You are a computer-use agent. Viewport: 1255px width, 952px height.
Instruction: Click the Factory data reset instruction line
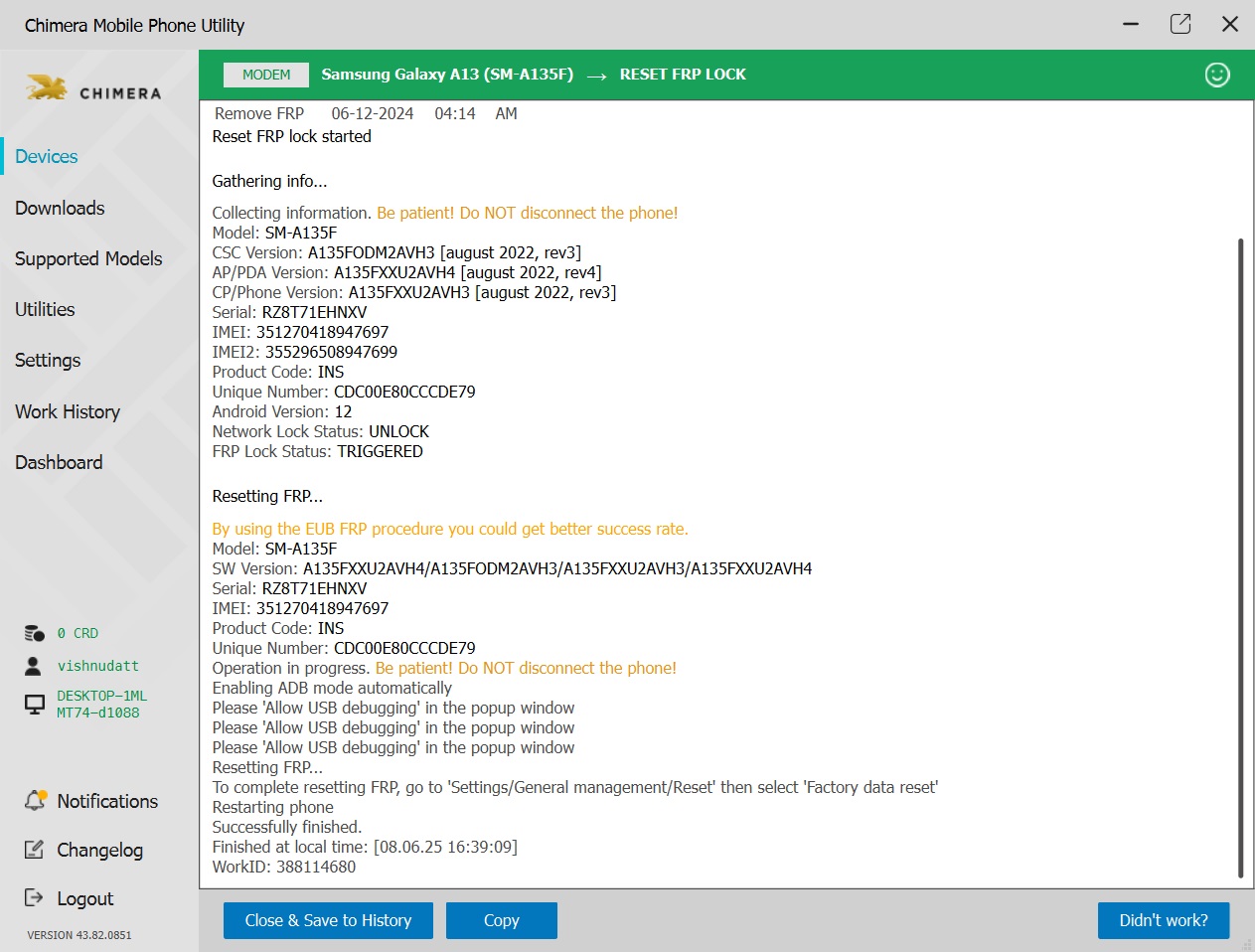(x=575, y=787)
